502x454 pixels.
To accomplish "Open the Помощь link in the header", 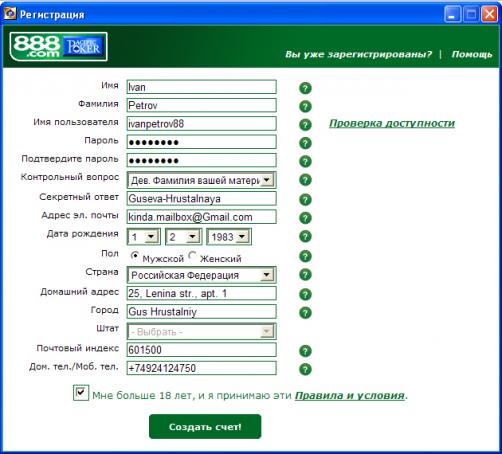I will (472, 54).
